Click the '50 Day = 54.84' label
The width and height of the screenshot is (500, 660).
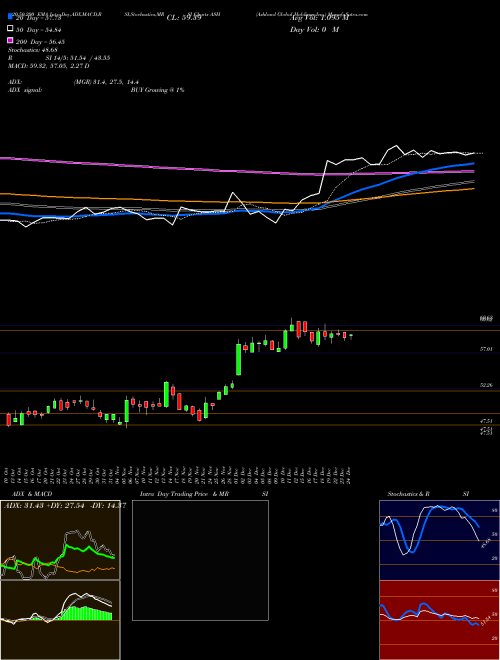39,29
